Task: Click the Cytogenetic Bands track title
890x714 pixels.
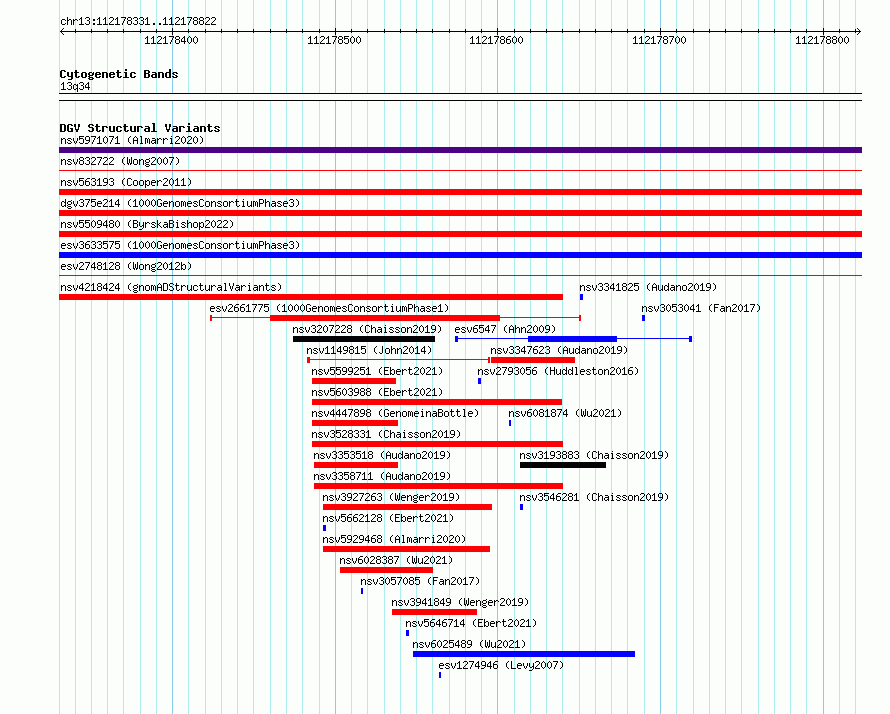Action: tap(119, 74)
